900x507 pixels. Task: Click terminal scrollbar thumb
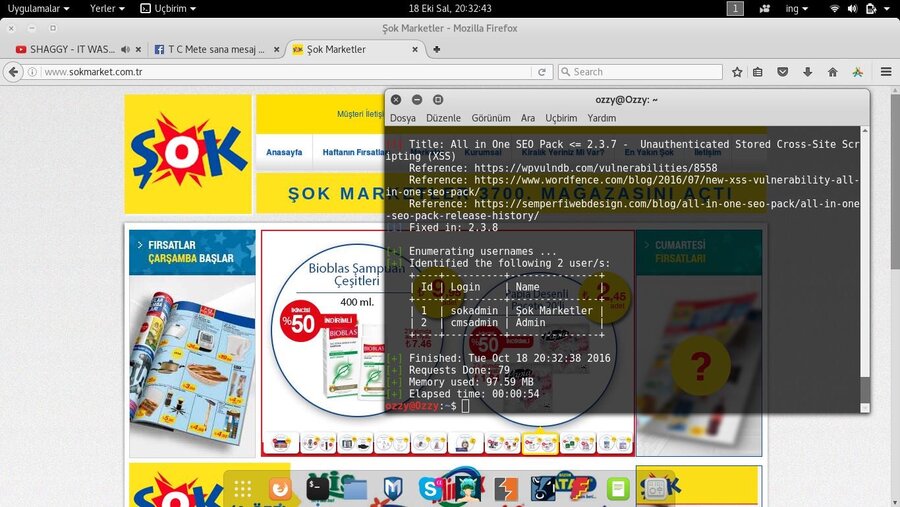(864, 389)
